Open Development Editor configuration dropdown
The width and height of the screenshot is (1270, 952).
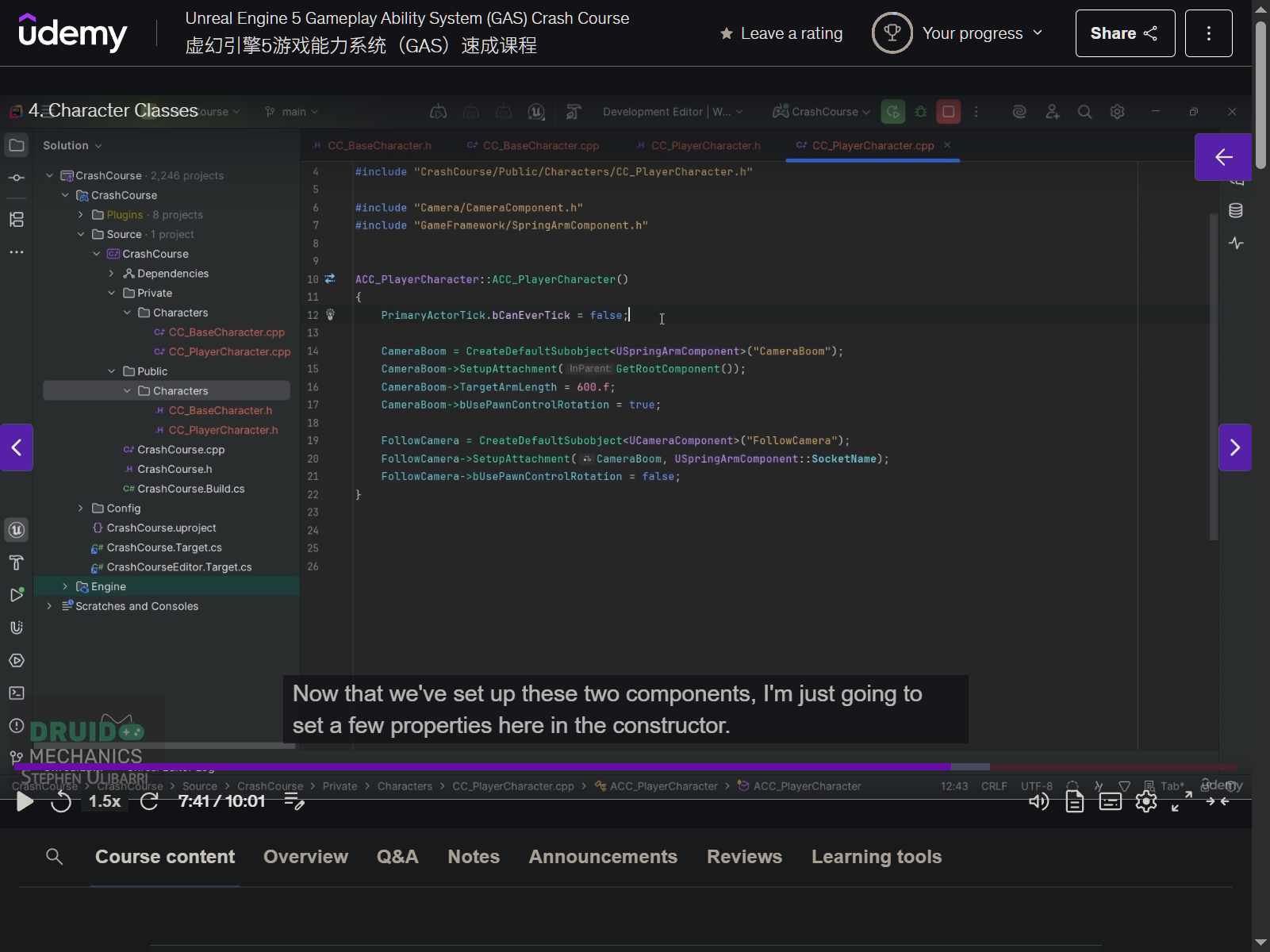click(673, 112)
